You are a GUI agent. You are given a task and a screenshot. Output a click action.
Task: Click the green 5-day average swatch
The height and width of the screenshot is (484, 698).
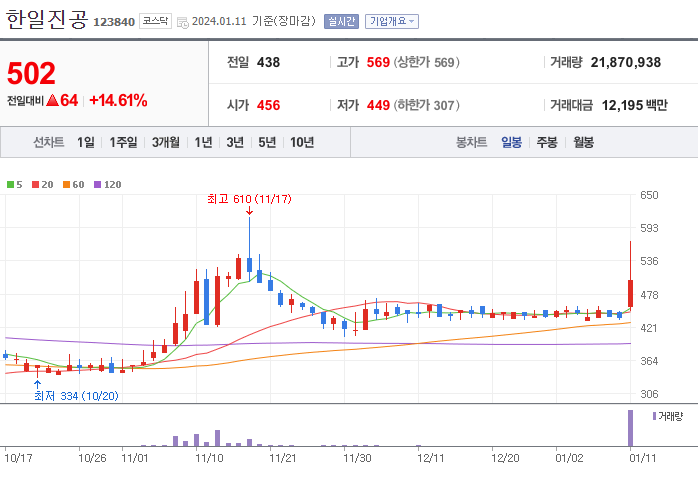click(x=10, y=184)
